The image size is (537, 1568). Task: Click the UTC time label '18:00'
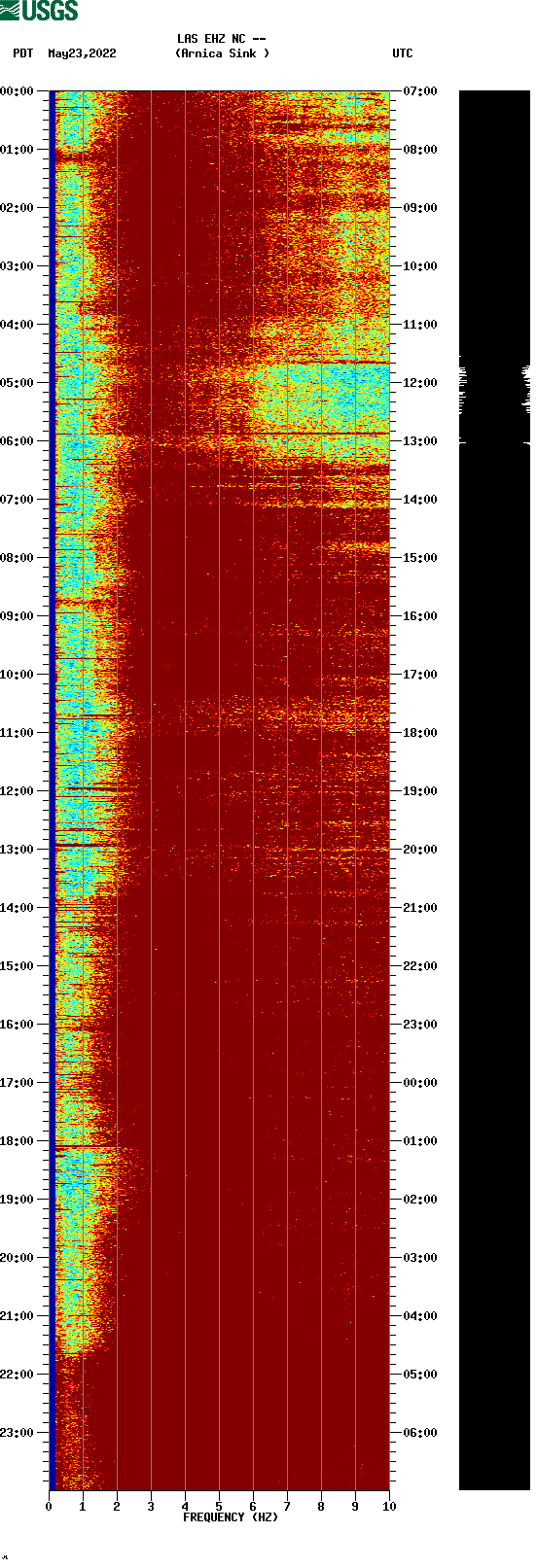point(420,733)
